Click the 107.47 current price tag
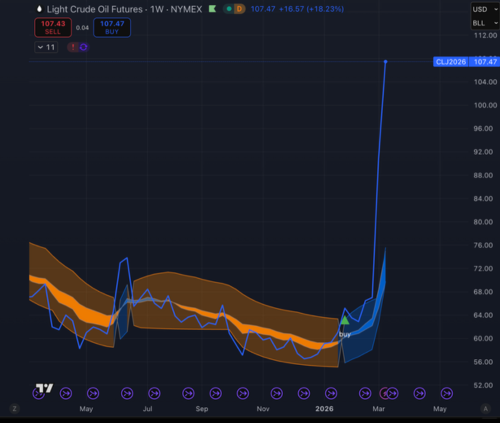Image resolution: width=500 pixels, height=423 pixels. 485,62
